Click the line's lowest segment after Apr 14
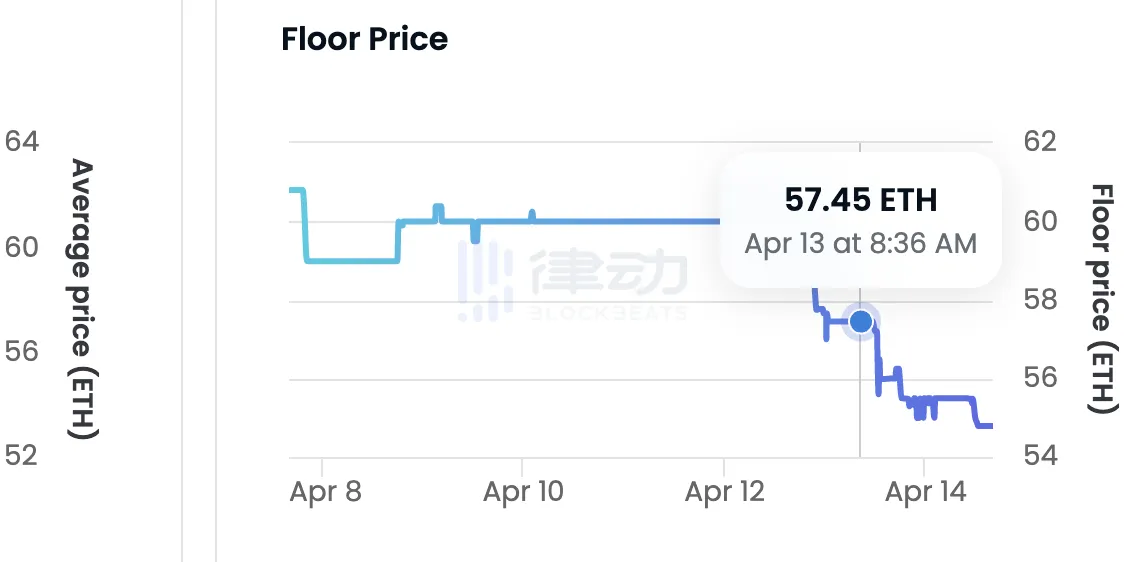Image resolution: width=1146 pixels, height=562 pixels. pos(984,425)
